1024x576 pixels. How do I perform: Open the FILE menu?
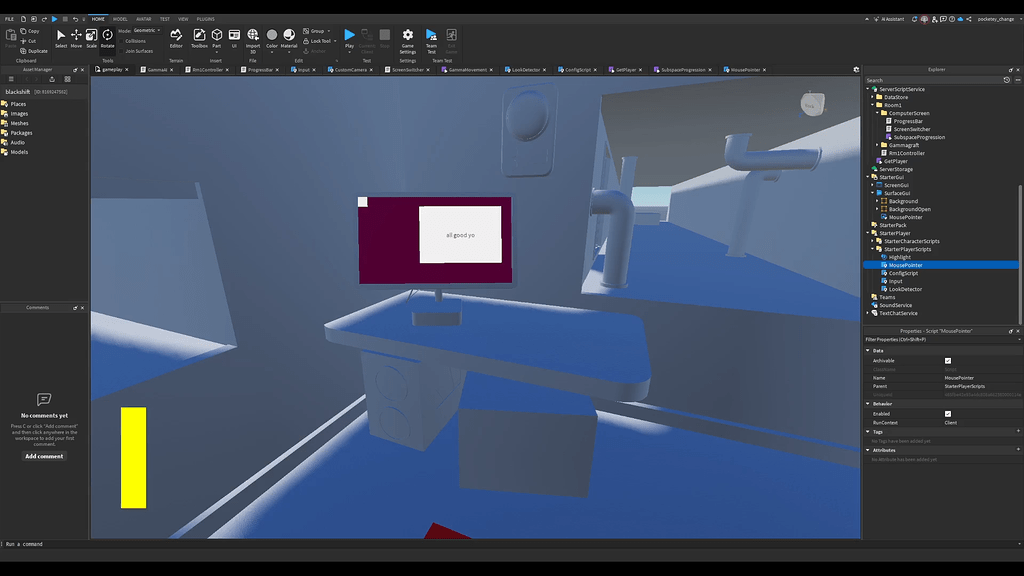(9, 19)
